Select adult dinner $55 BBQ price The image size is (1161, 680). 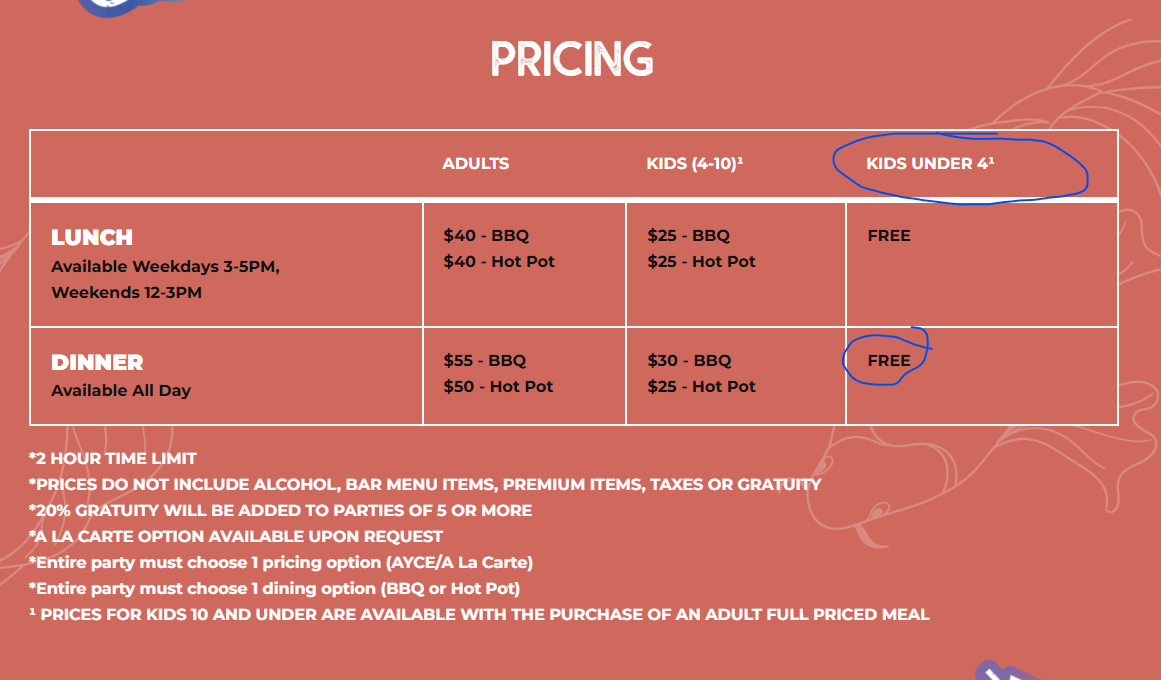point(485,361)
